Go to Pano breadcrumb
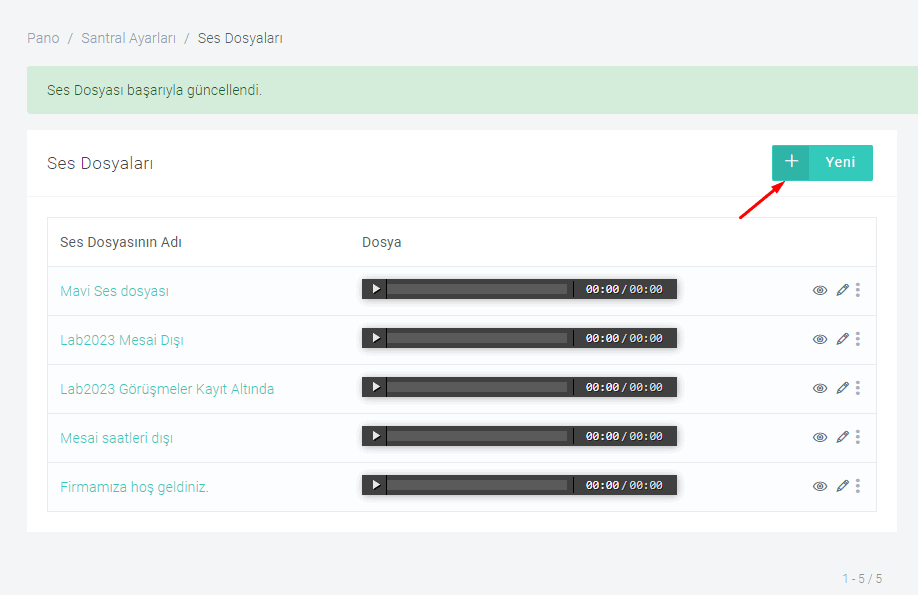The image size is (918, 595). (43, 38)
